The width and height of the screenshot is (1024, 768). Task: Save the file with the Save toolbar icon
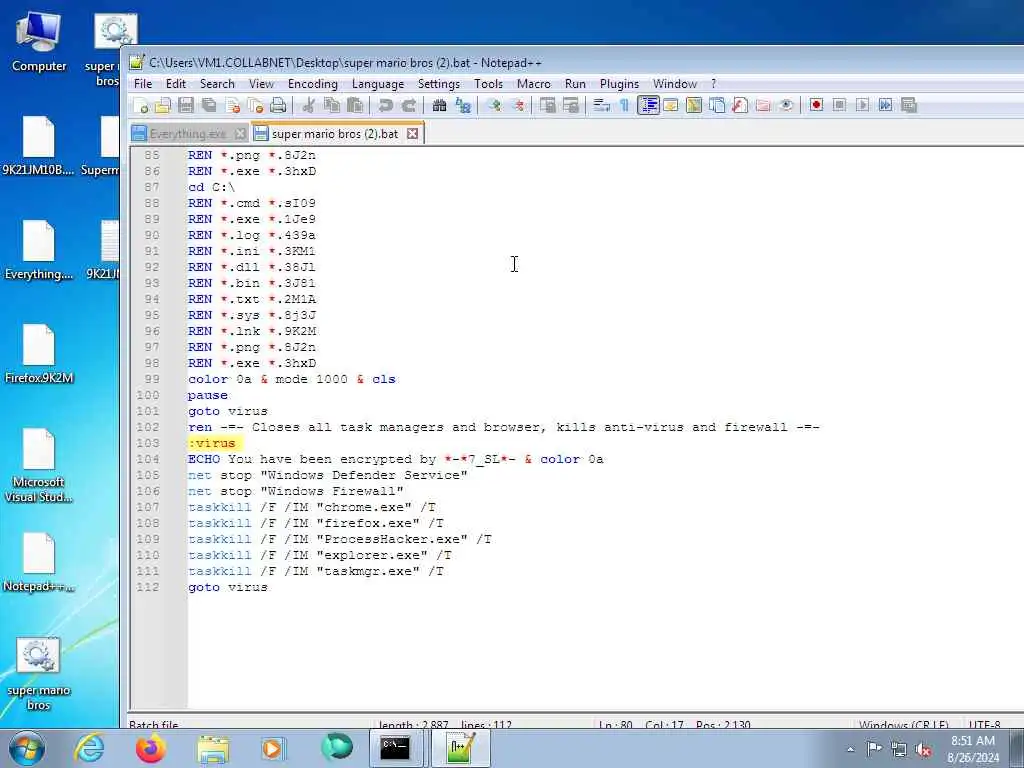186,105
